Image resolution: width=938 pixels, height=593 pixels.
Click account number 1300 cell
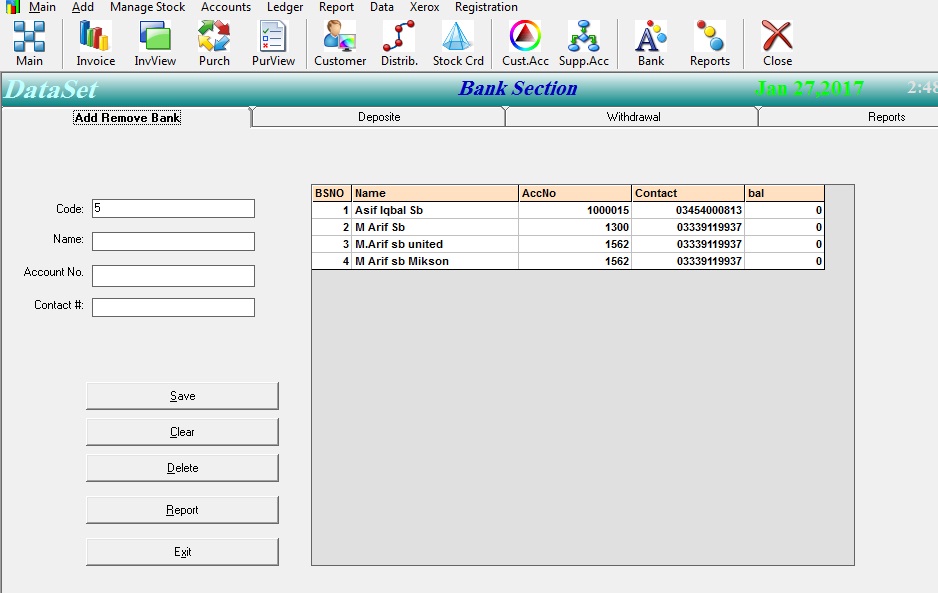pyautogui.click(x=574, y=227)
